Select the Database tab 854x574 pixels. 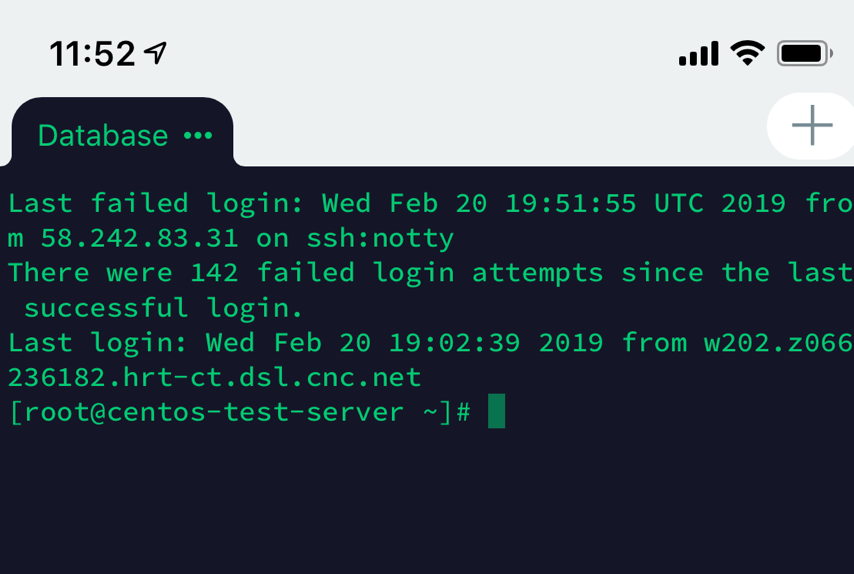[103, 135]
